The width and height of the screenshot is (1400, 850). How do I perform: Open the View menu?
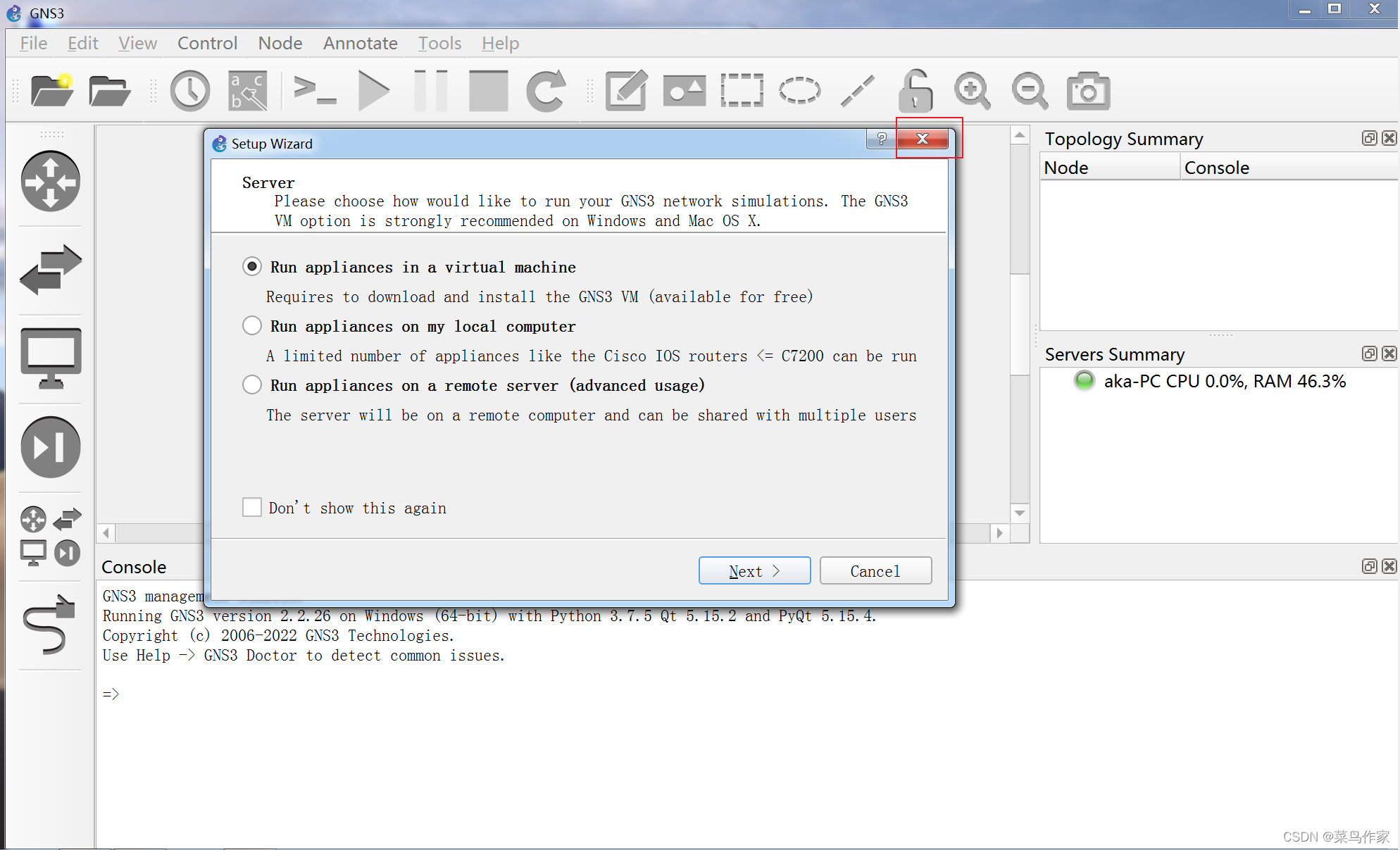(137, 43)
